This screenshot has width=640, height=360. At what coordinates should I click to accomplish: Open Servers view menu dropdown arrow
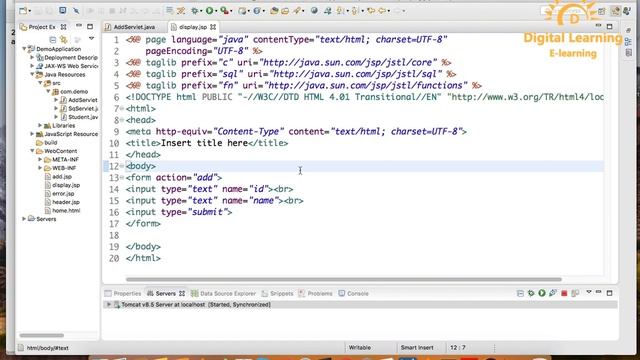click(589, 292)
